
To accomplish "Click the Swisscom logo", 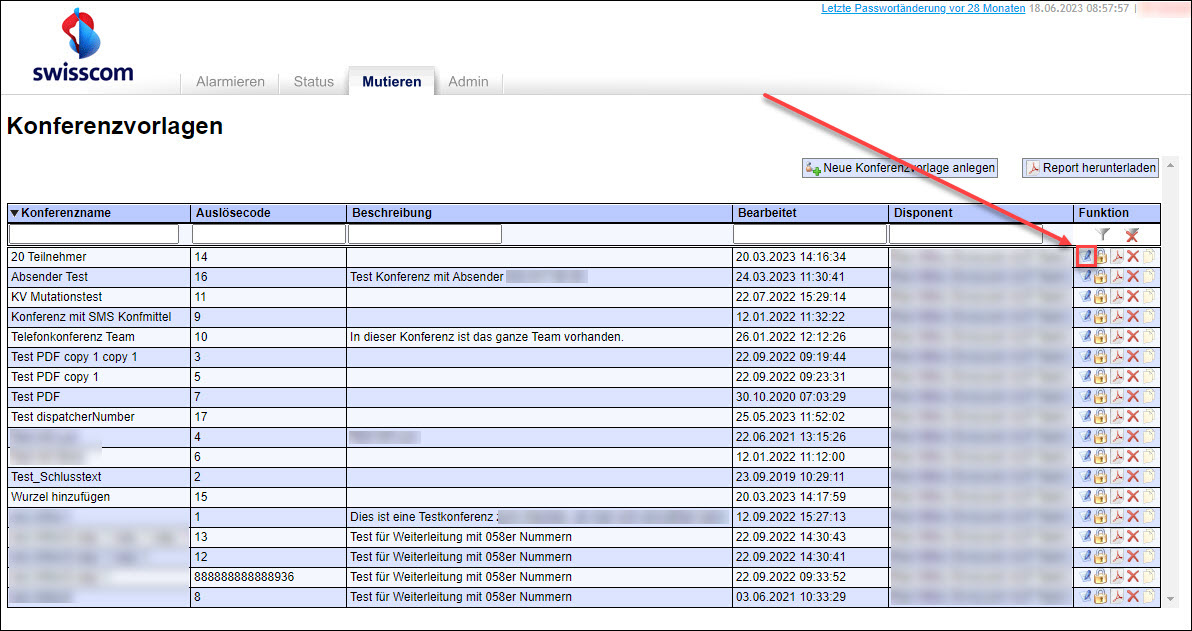I will [x=83, y=45].
